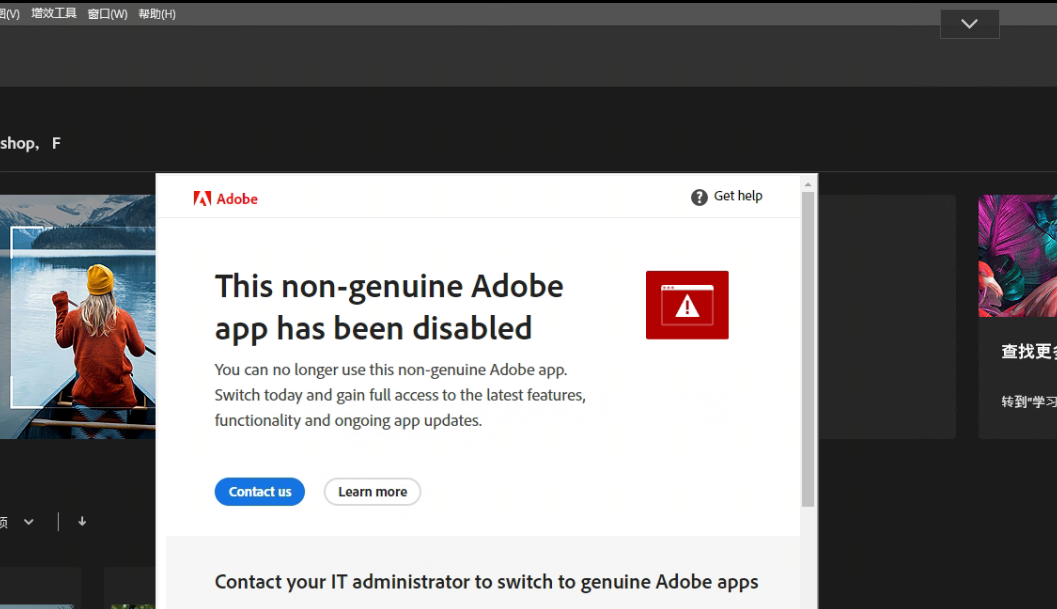Click the Get help link text
1057x609 pixels.
coord(737,196)
